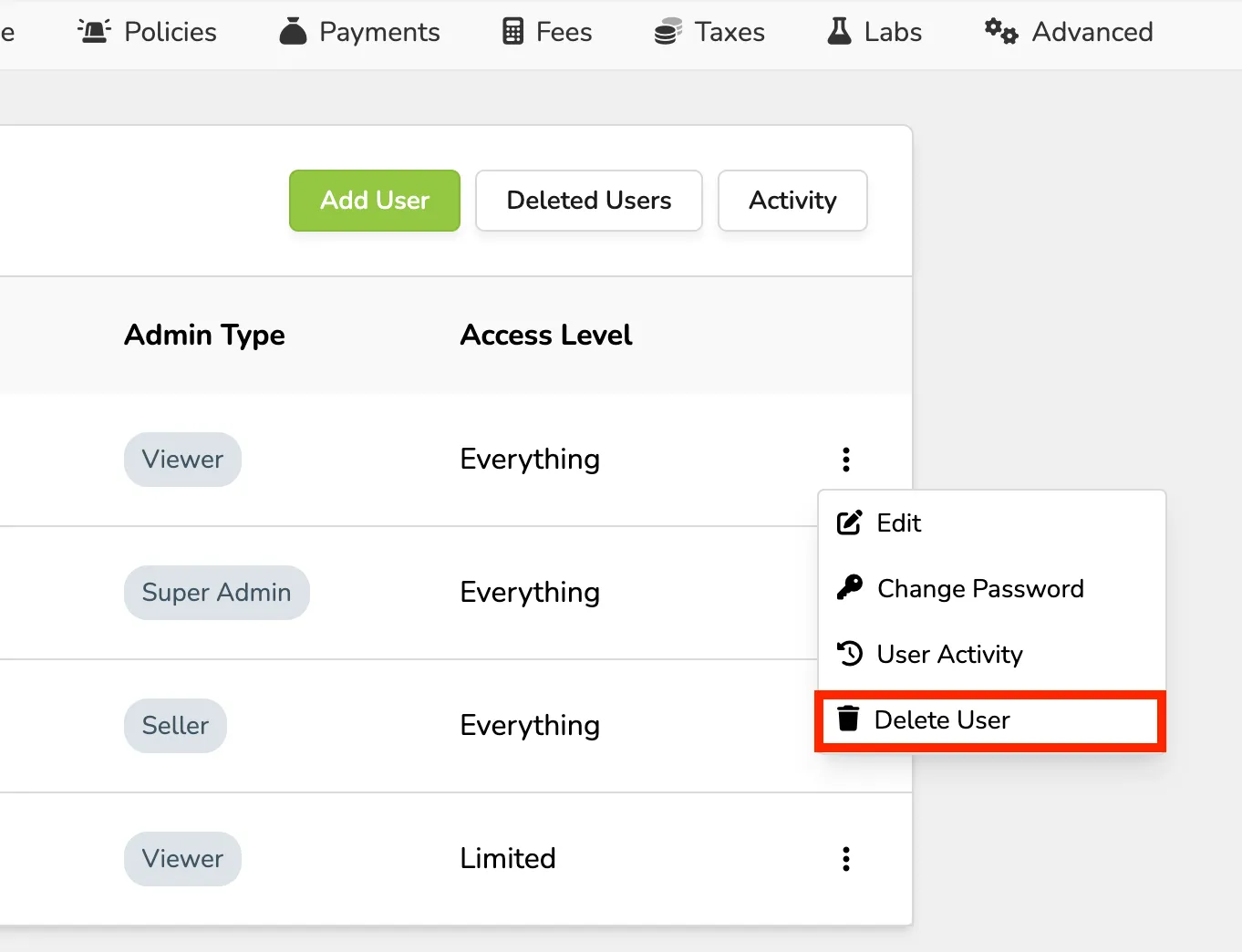Click Everything in the Super Admin row

[530, 593]
